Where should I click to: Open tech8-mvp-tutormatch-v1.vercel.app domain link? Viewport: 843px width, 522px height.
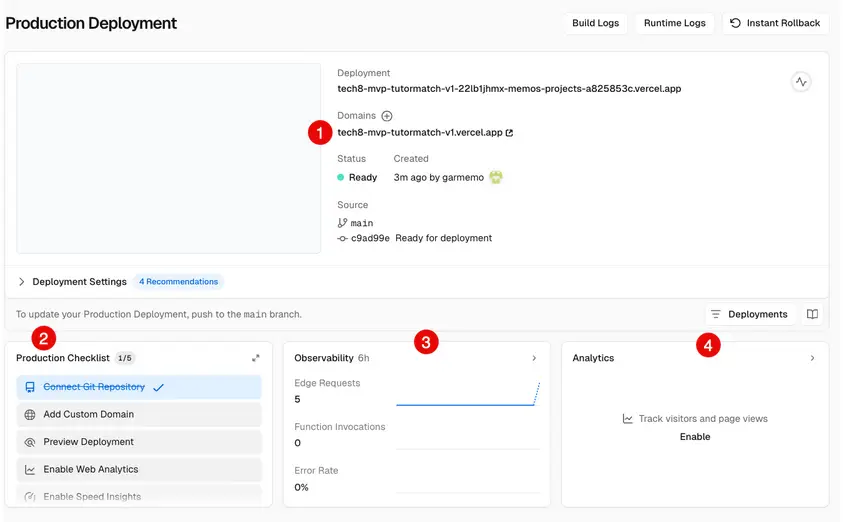tap(420, 132)
